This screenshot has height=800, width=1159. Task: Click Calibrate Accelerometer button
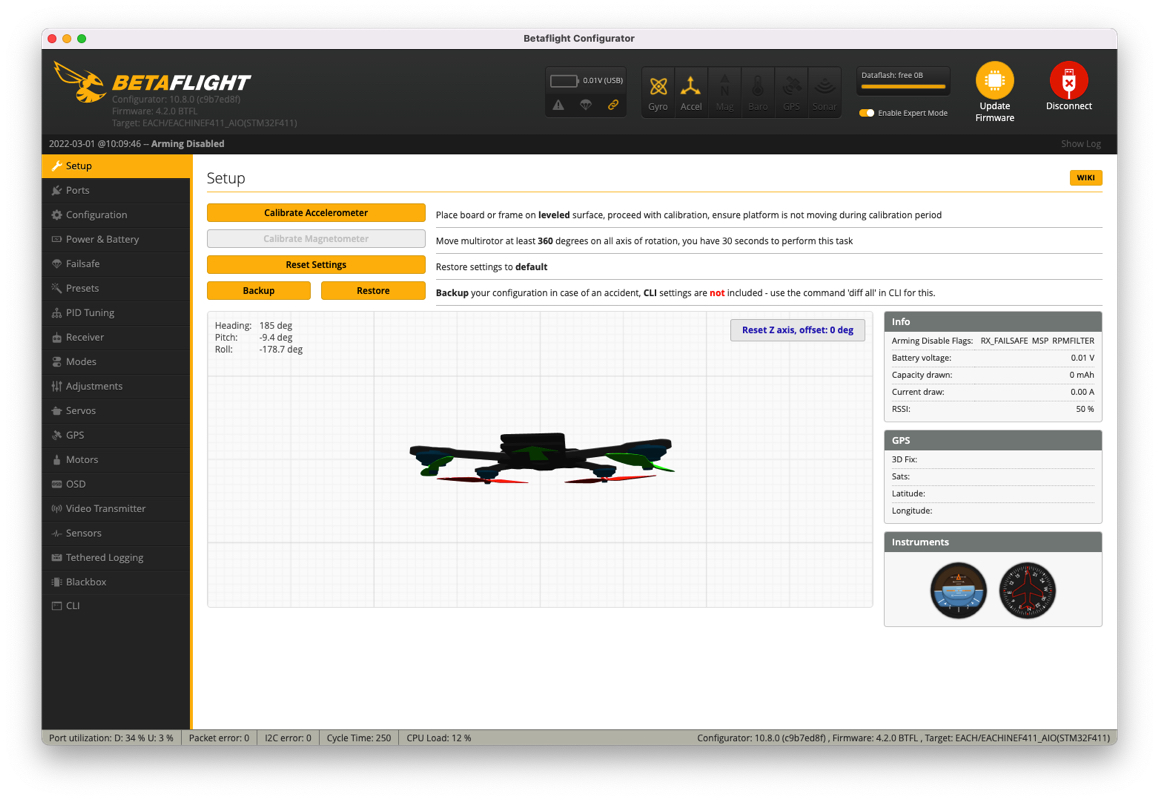[316, 213]
